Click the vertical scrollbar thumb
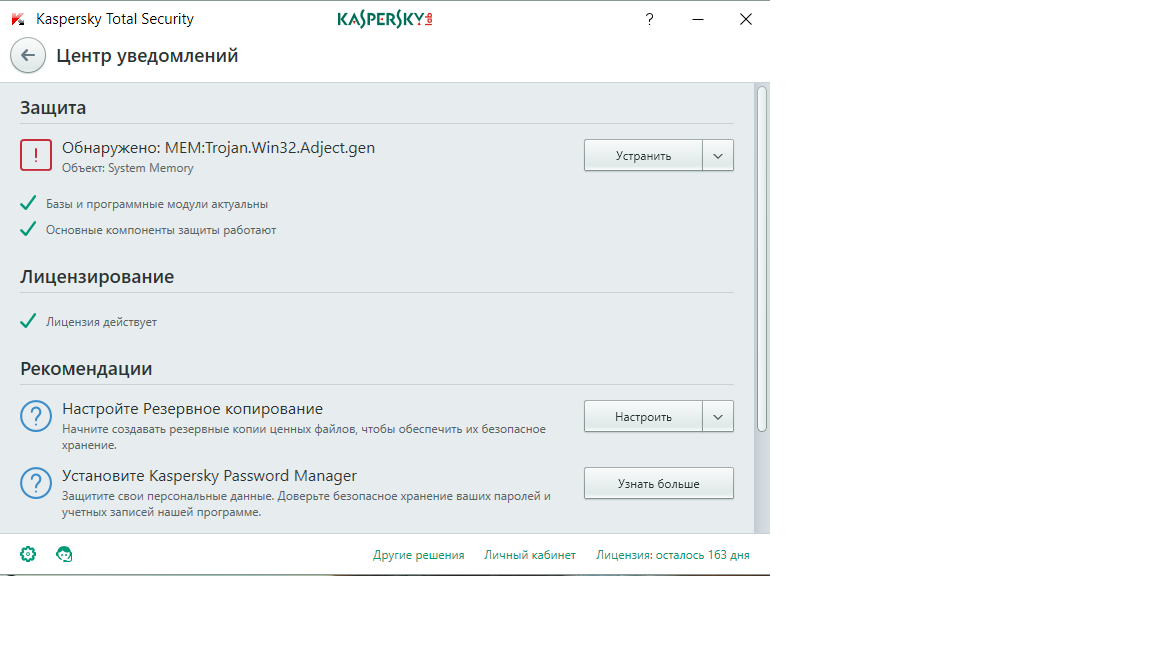 tap(762, 259)
